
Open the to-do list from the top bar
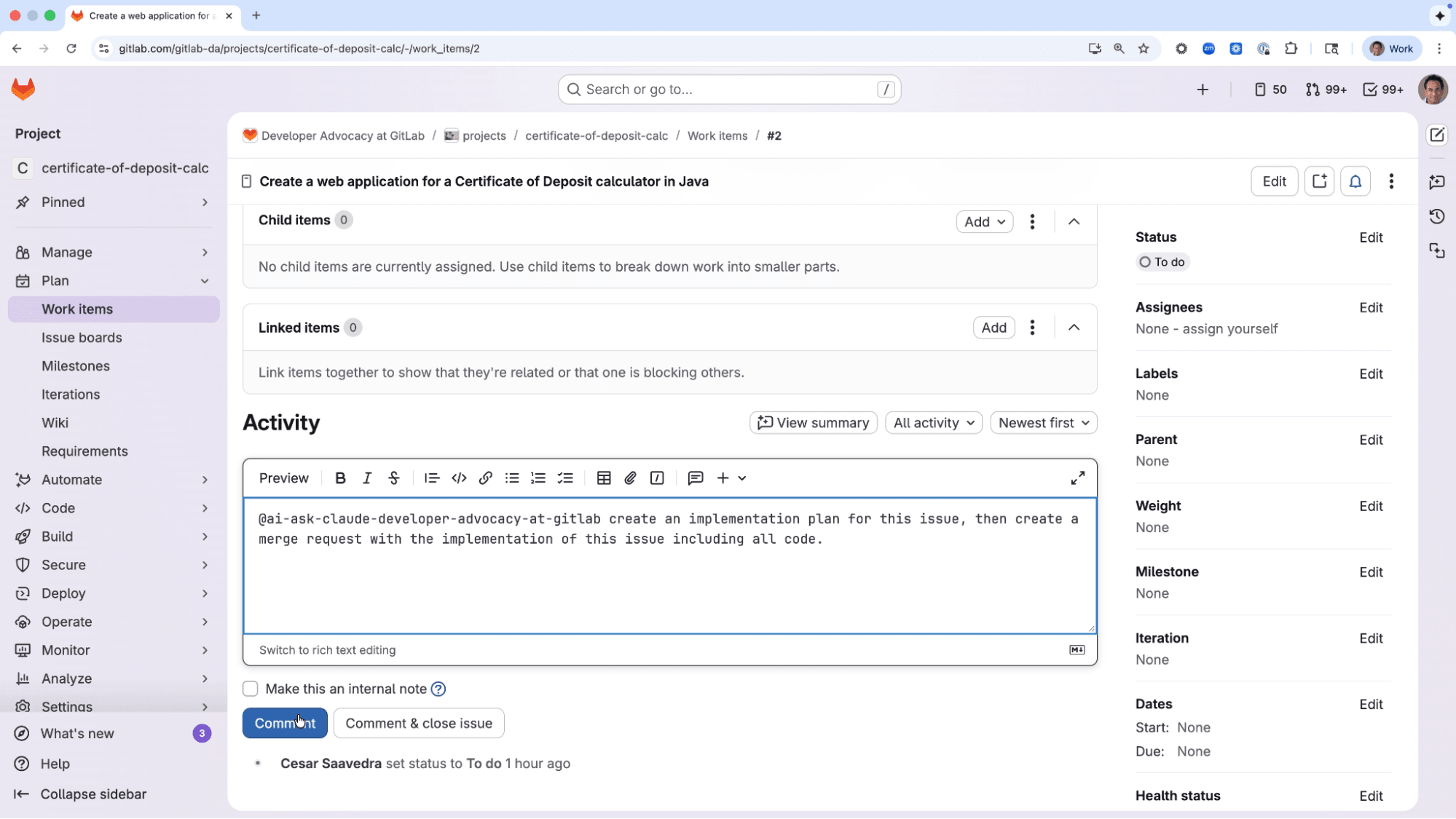click(1382, 89)
